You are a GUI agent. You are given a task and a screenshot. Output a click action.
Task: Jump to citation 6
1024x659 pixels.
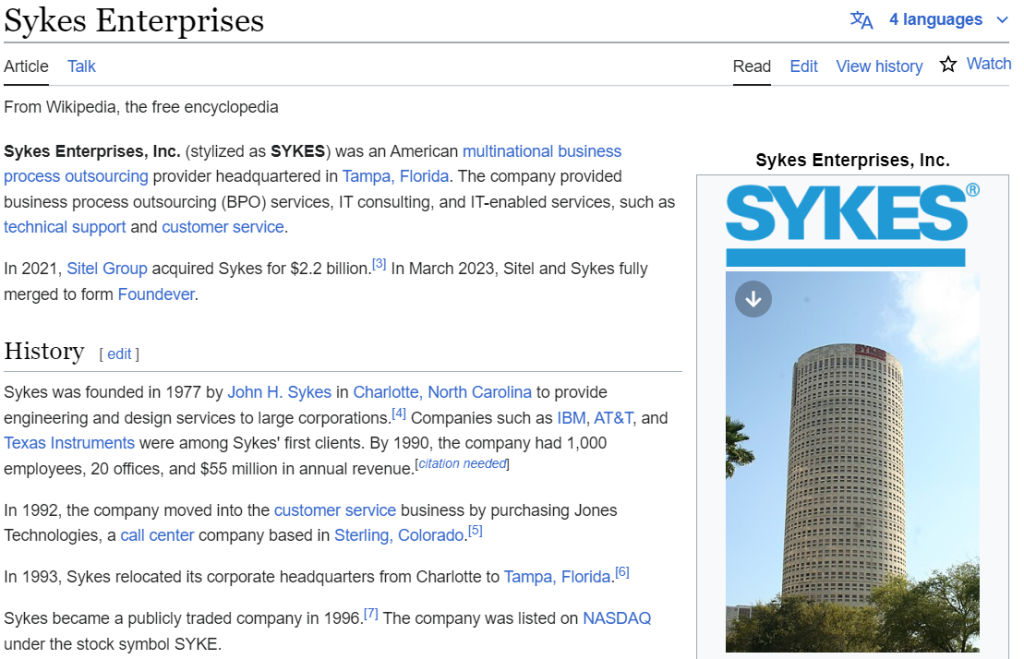tap(622, 573)
